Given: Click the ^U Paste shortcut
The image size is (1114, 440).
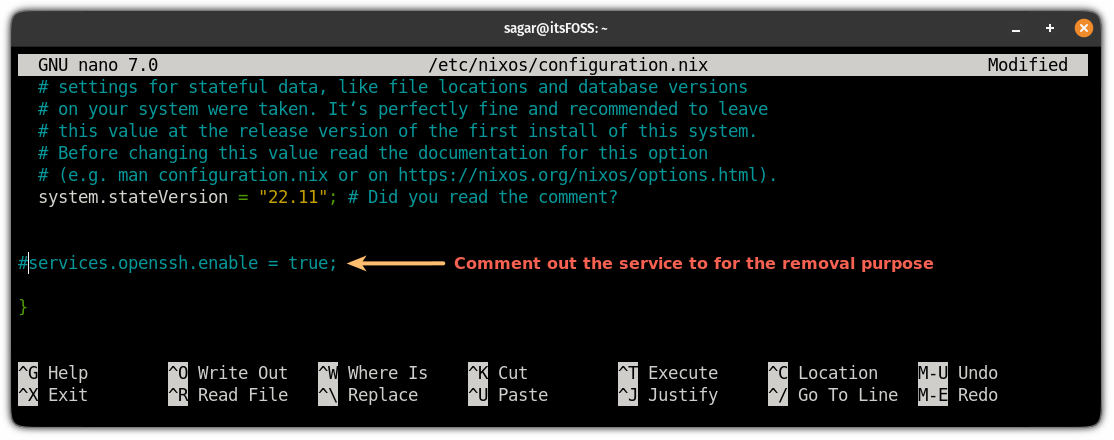Looking at the screenshot, I should 508,395.
